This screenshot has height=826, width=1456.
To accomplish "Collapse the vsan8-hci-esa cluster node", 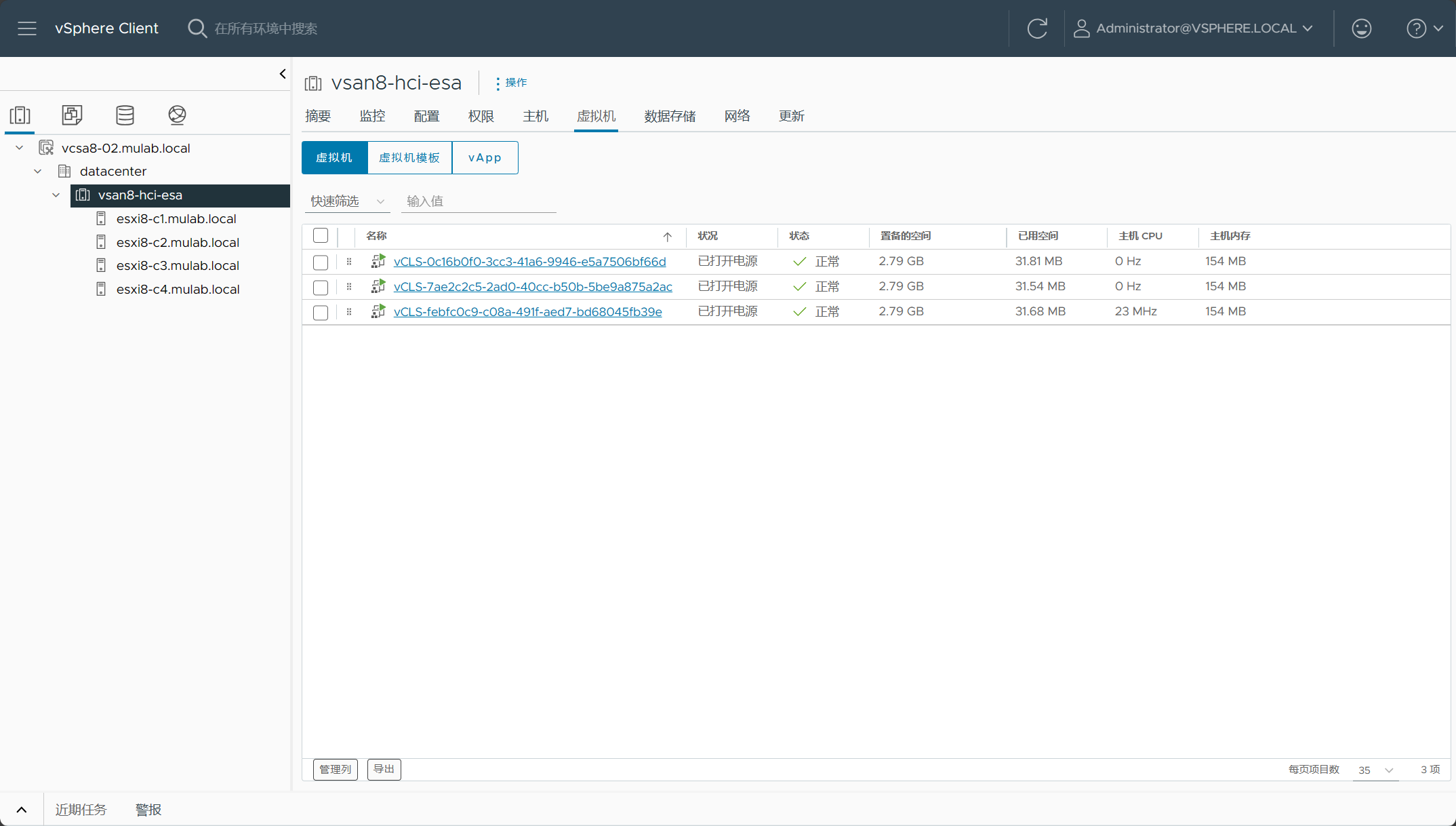I will pyautogui.click(x=56, y=195).
